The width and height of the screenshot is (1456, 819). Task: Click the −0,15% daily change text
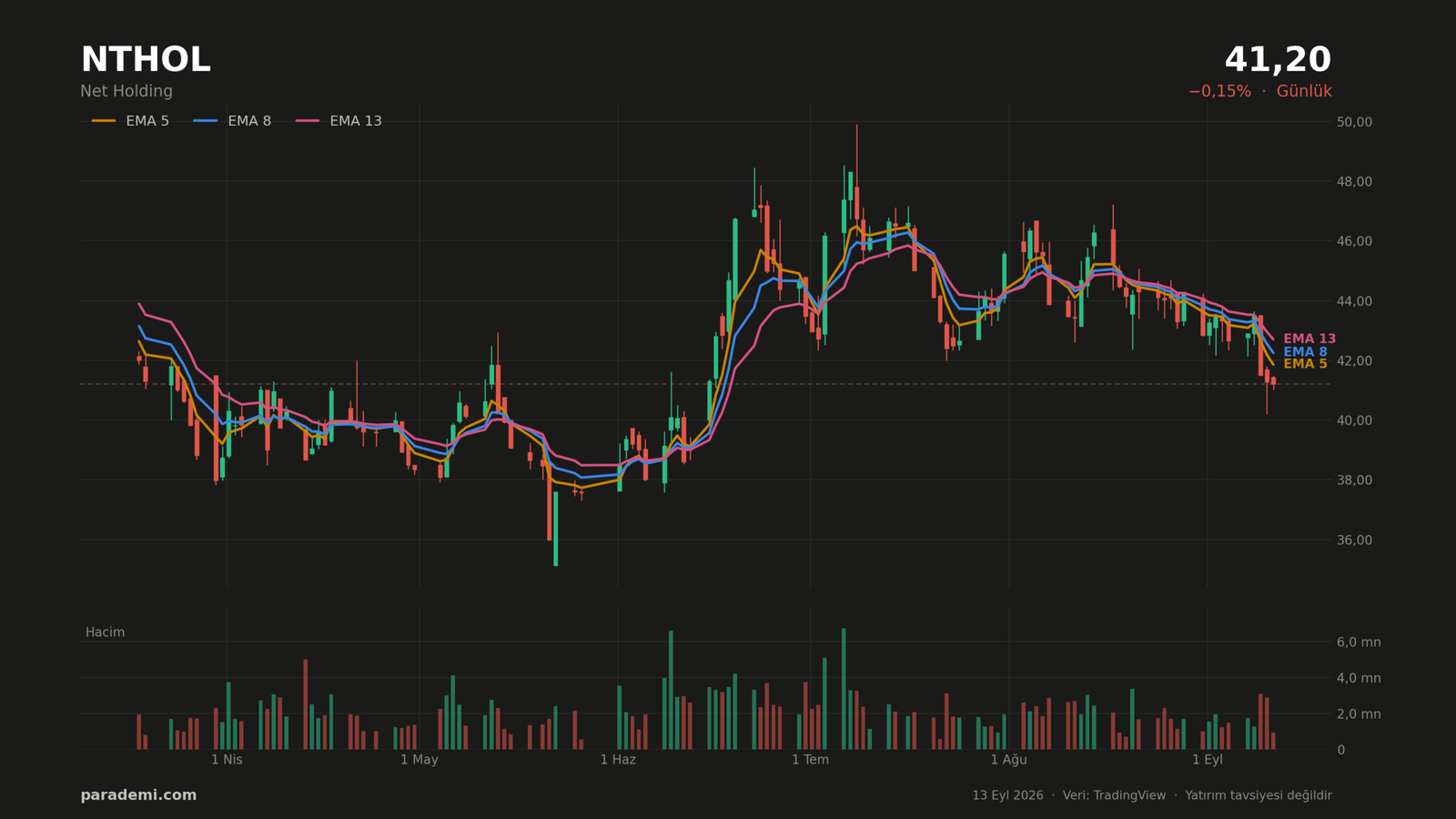pyautogui.click(x=1219, y=91)
